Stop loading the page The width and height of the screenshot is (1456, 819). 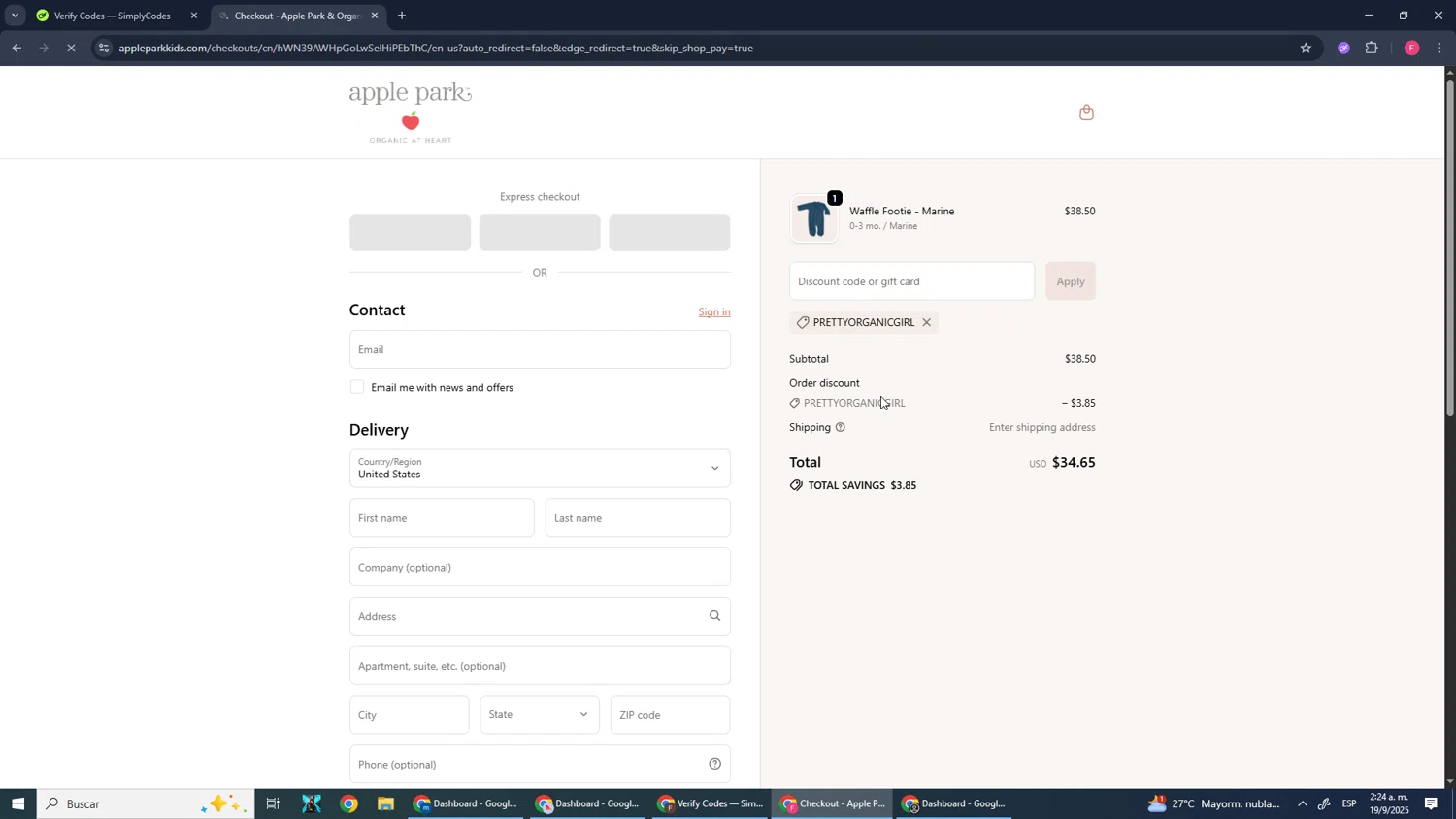coord(71,48)
